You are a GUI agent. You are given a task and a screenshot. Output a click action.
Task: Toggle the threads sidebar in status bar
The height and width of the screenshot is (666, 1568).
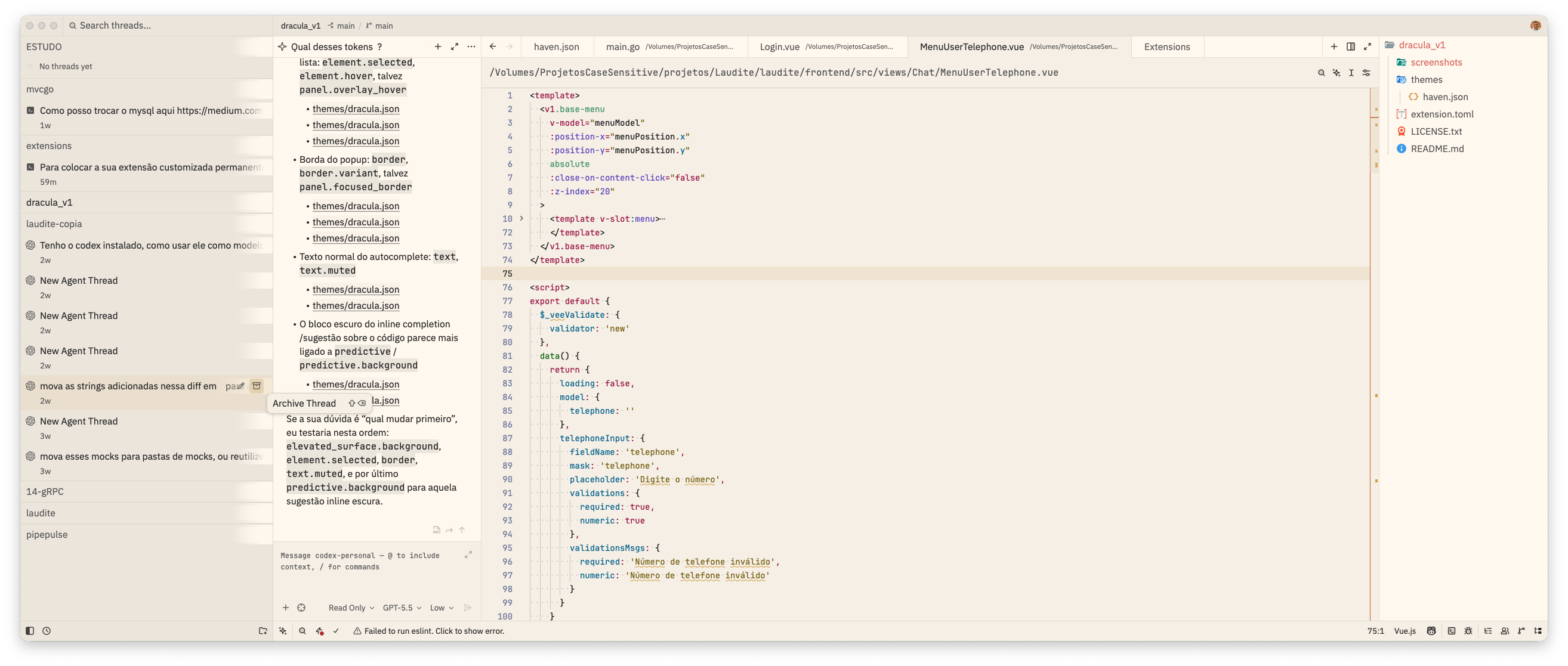30,631
